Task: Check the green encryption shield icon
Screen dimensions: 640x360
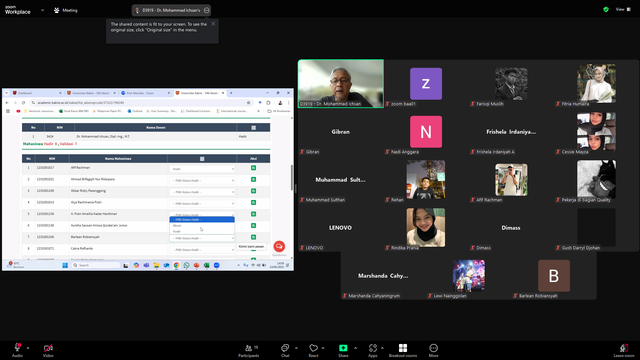Action: click(x=606, y=9)
